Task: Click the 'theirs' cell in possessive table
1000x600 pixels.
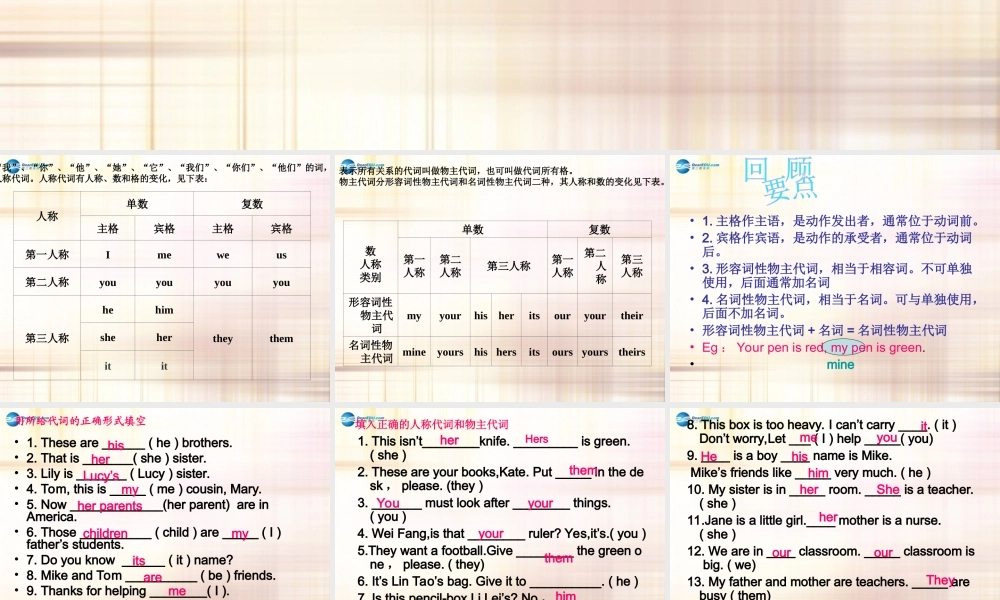Action: coord(631,352)
